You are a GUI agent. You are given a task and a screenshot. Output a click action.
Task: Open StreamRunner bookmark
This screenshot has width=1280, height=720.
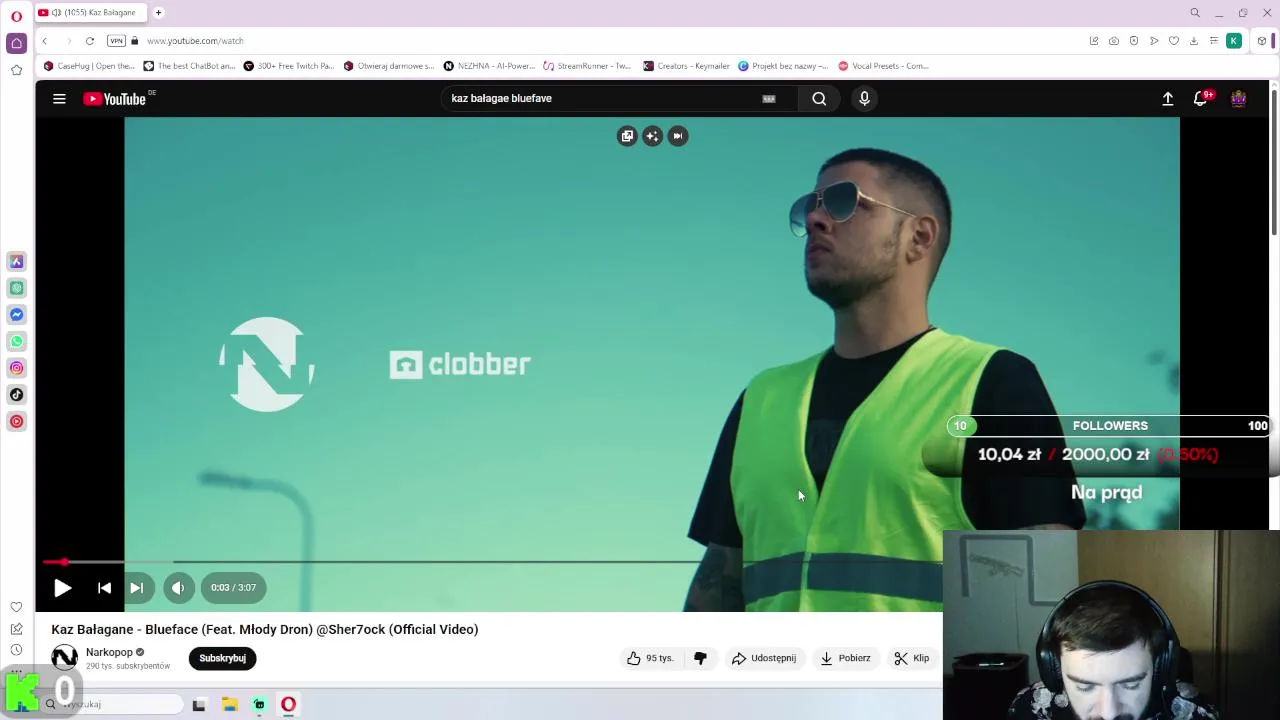[x=587, y=66]
